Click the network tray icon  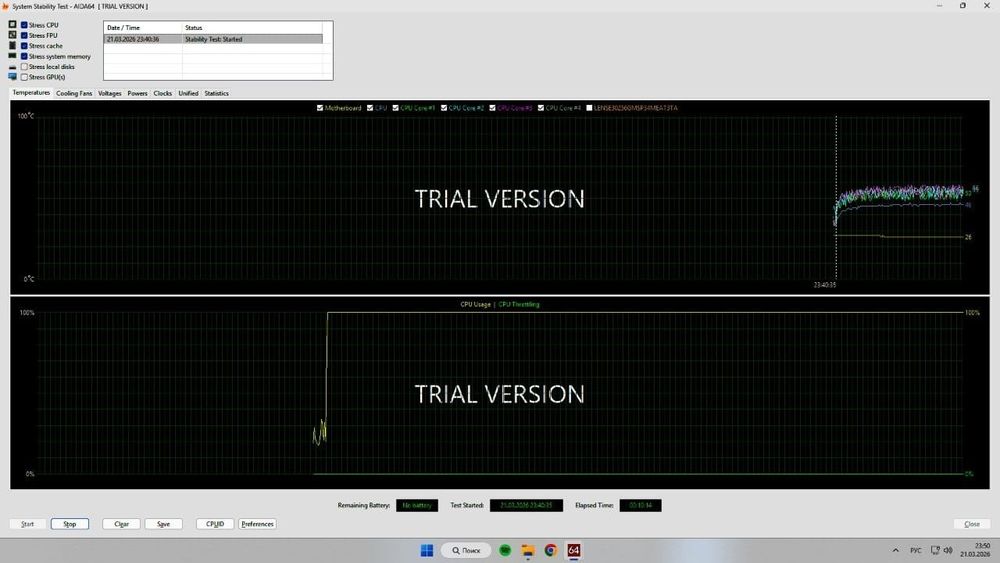935,550
